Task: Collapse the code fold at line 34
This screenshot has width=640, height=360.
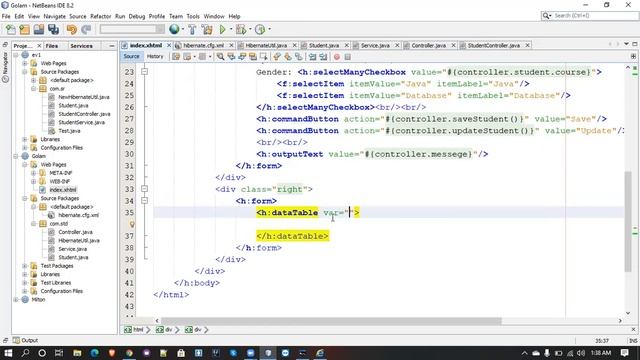Action: click(x=144, y=201)
